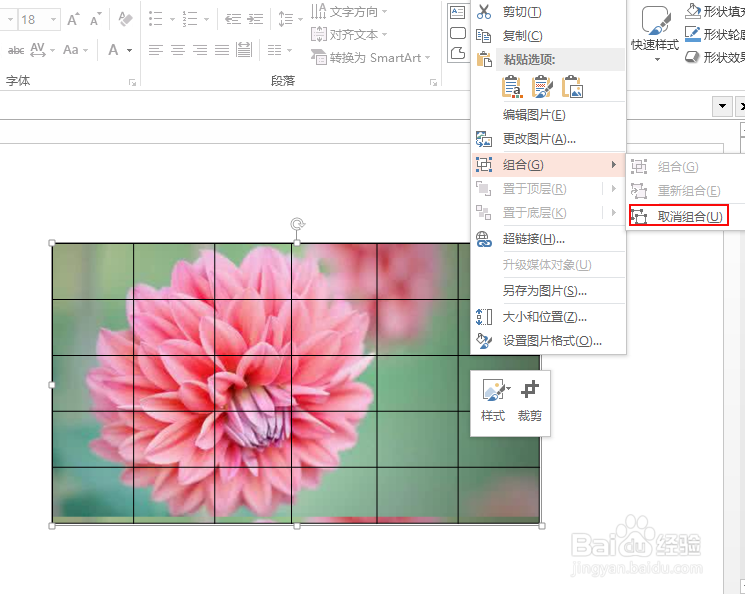The width and height of the screenshot is (745, 594).
Task: Click Ungroup (取消组合) in the submenu
Action: click(x=678, y=217)
